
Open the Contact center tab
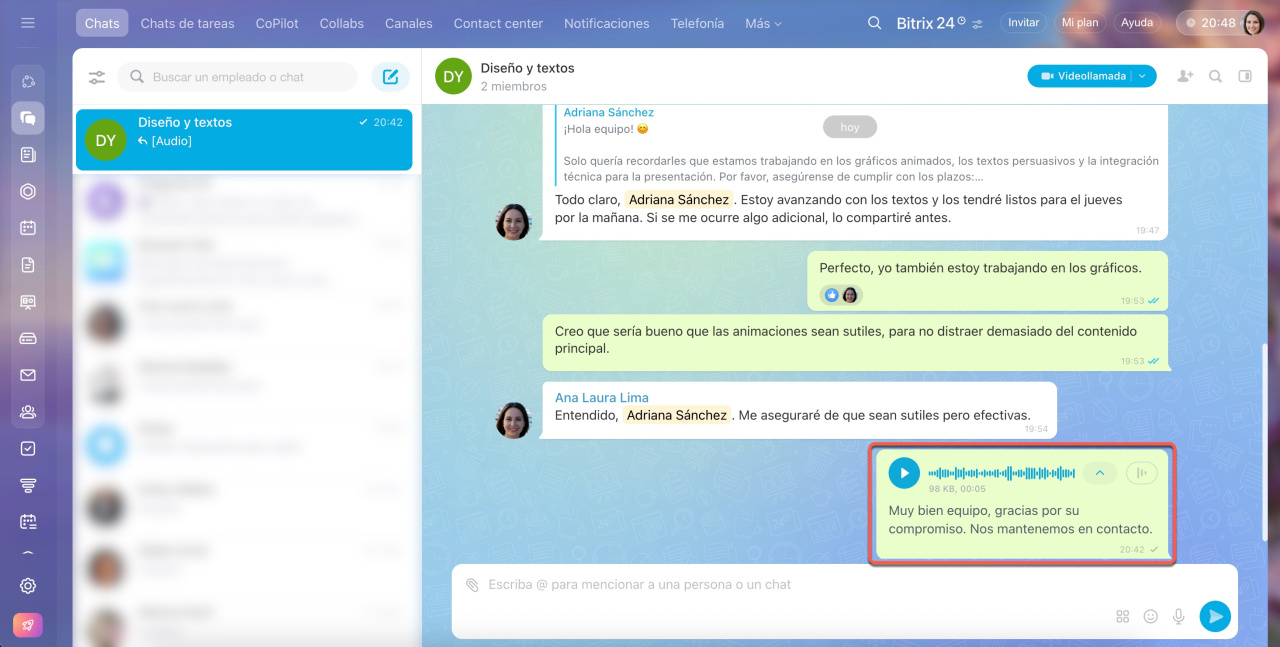click(x=498, y=23)
